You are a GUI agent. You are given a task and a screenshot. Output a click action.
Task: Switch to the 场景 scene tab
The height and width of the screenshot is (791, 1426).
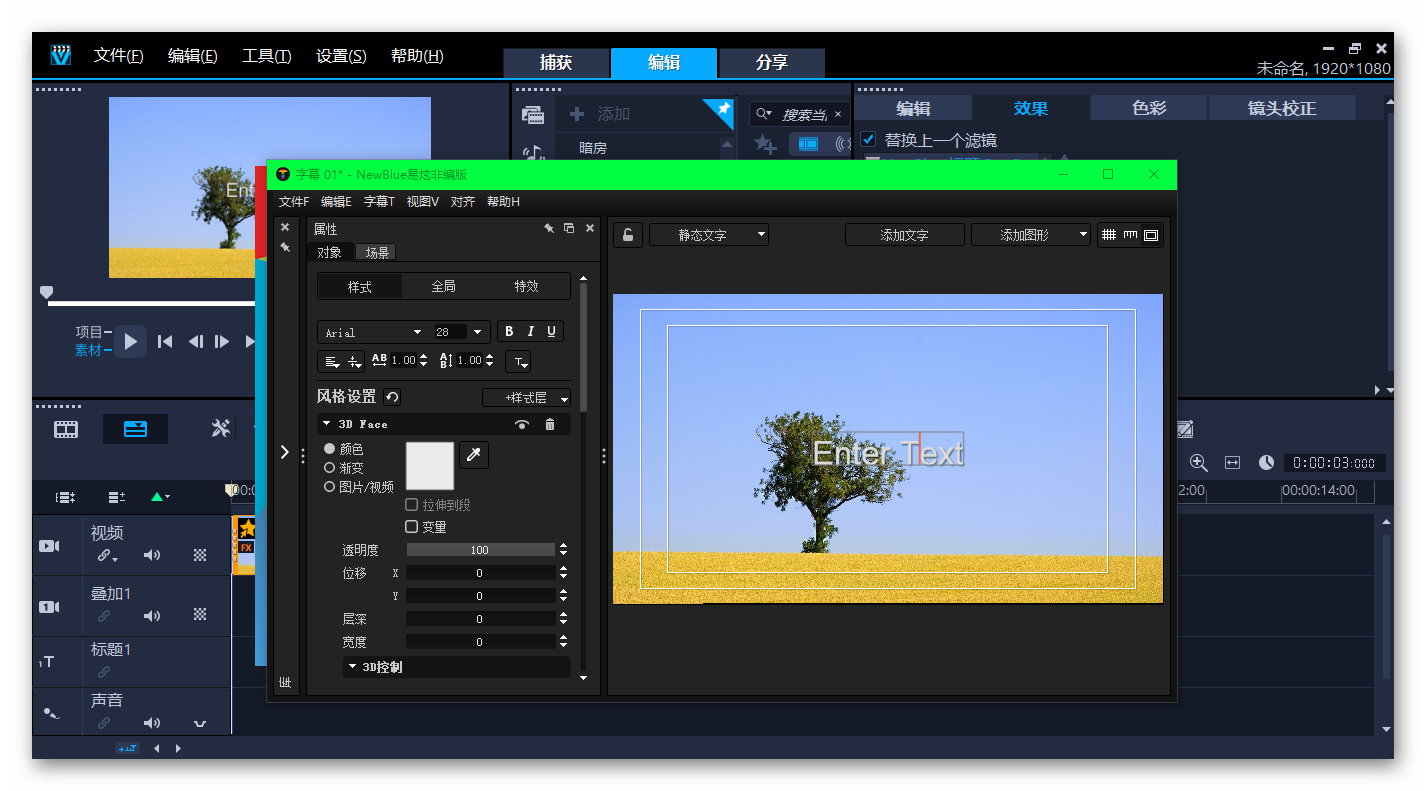[x=377, y=252]
